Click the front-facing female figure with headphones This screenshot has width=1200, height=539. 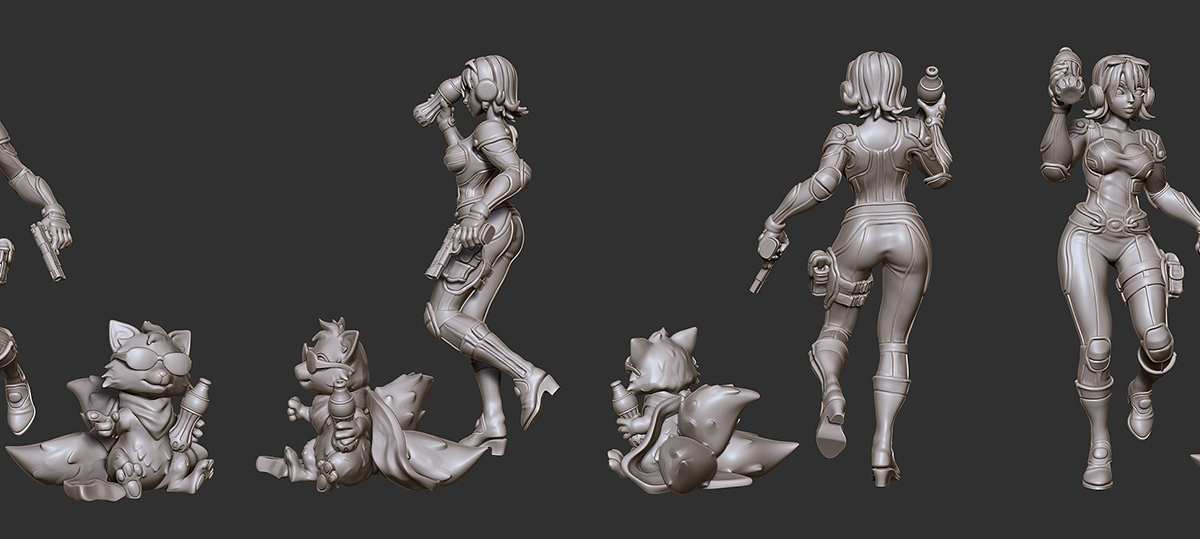pos(1118,268)
